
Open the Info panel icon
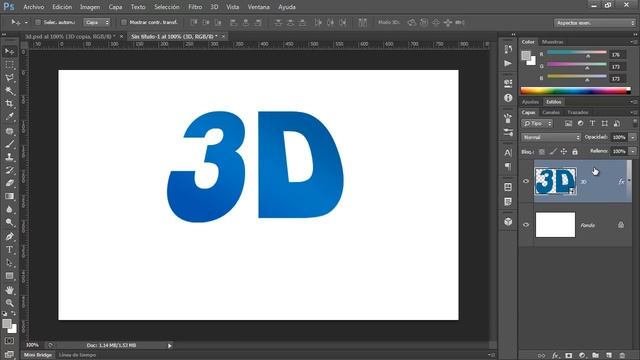508,98
